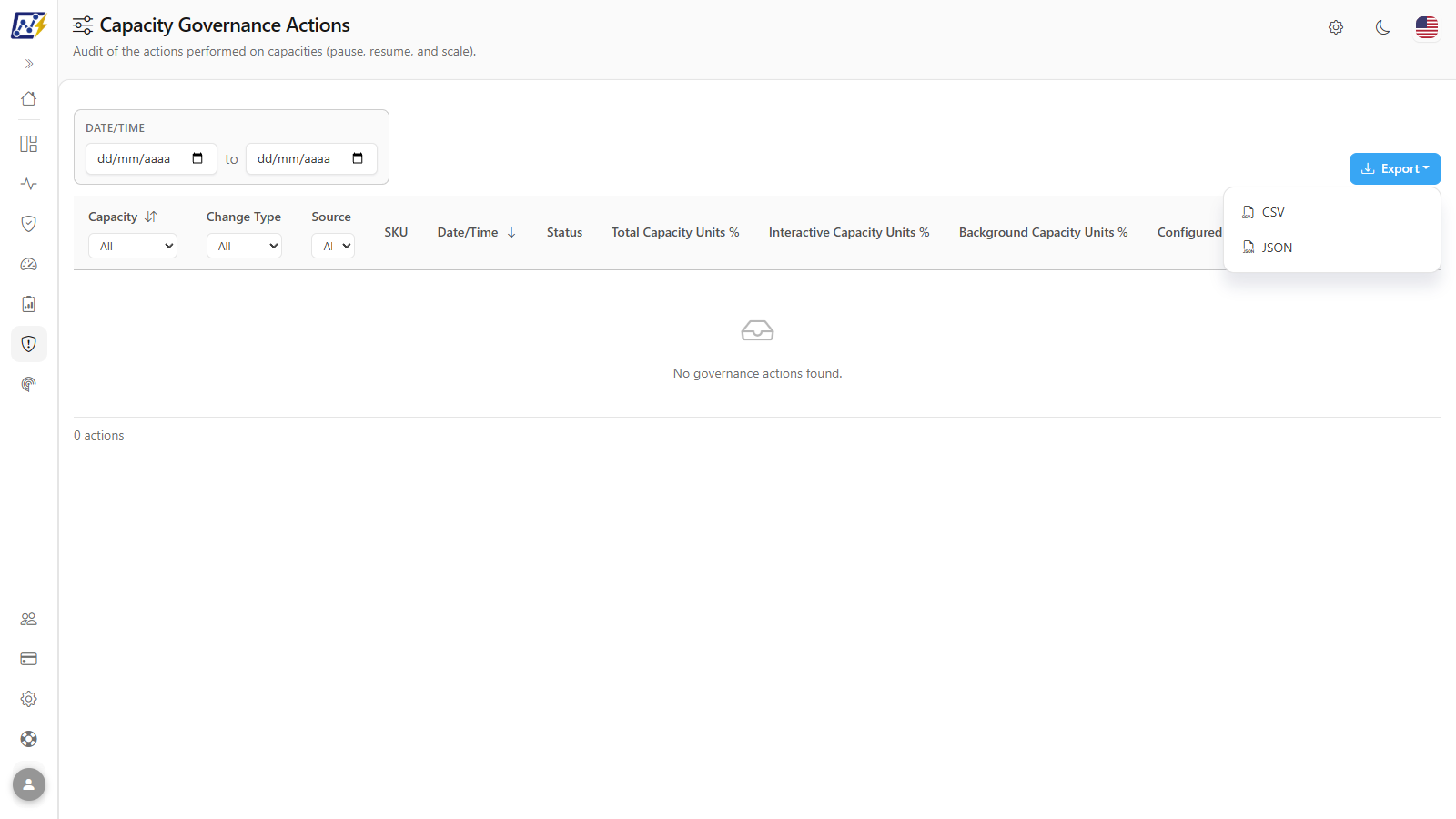1456x819 pixels.
Task: Open the lifebuoy support icon
Action: pos(29,739)
